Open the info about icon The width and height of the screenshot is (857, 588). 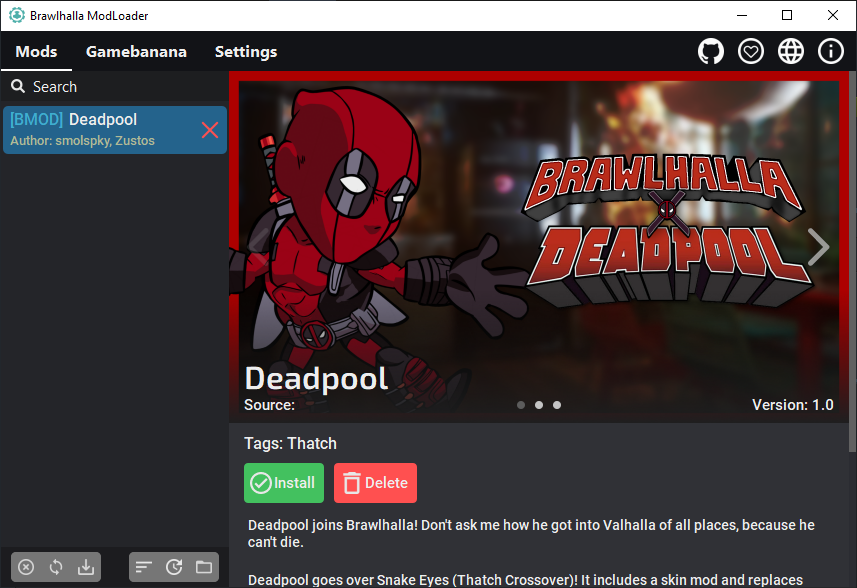click(831, 51)
